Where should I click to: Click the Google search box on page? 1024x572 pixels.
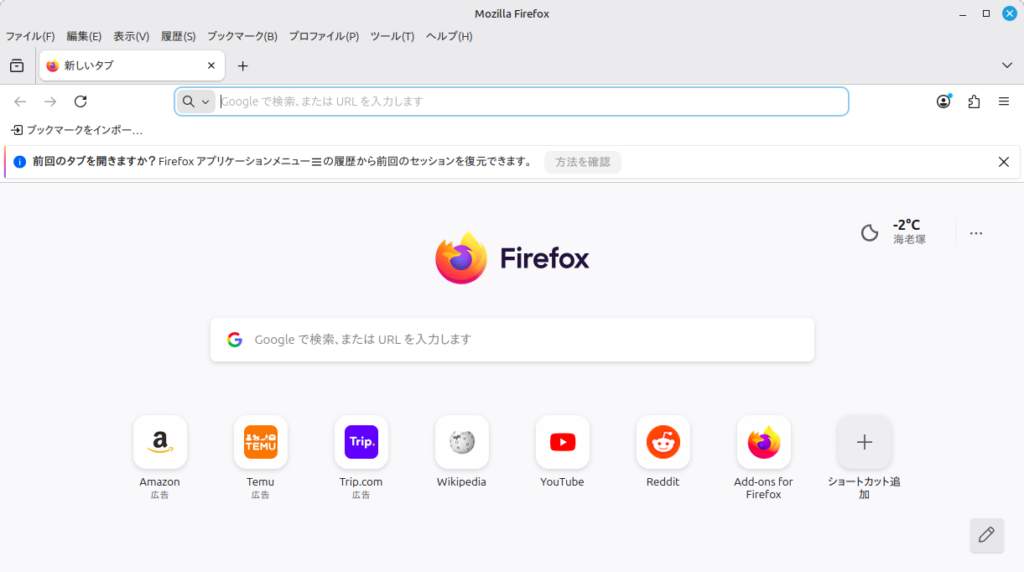click(x=512, y=339)
